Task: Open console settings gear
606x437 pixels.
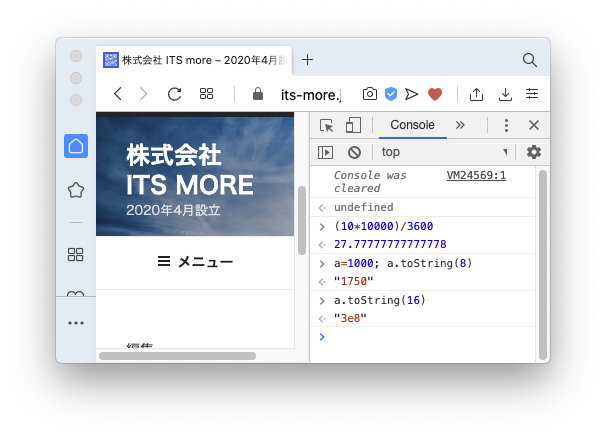Action: point(534,152)
